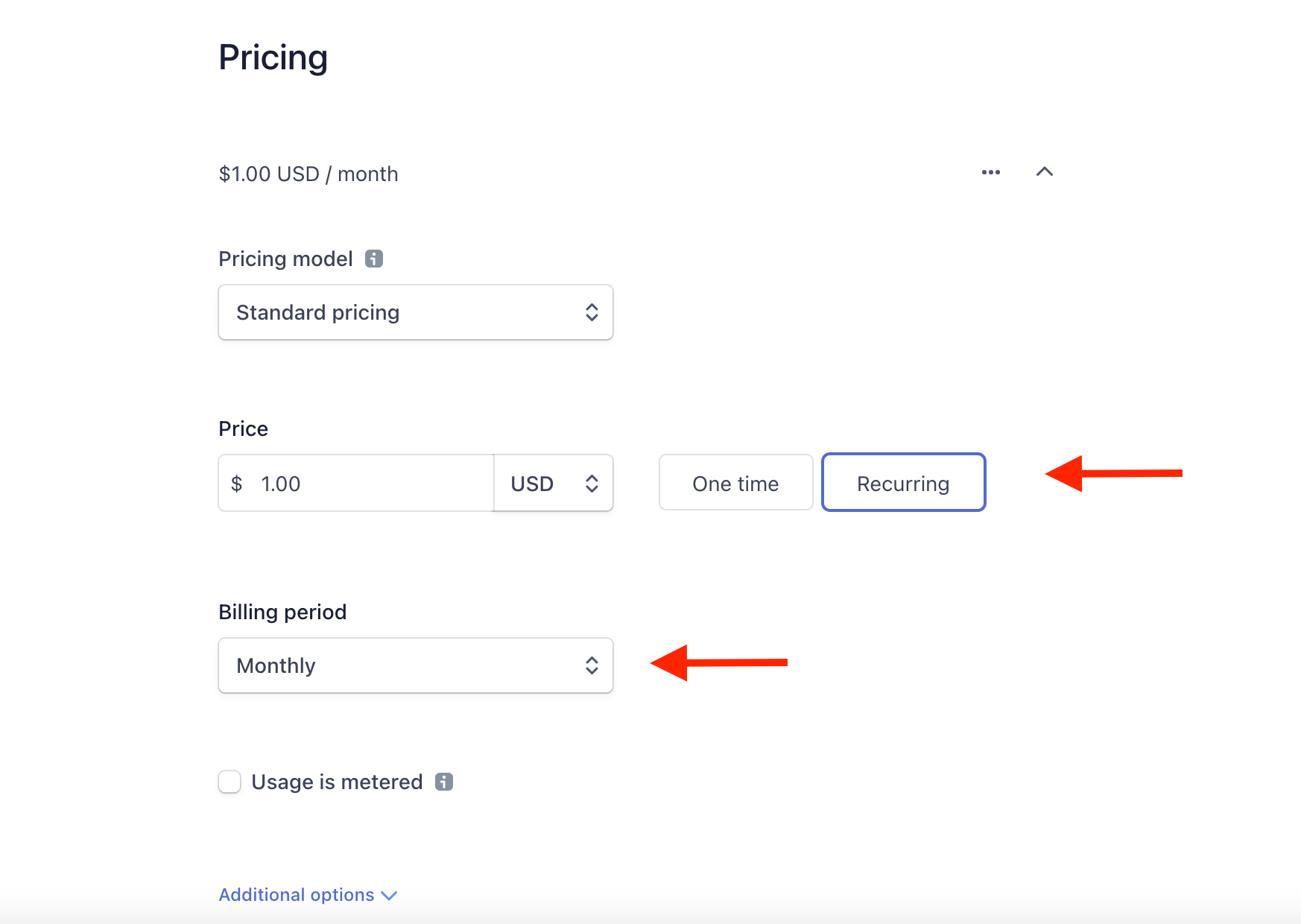
Task: Open the three-dot more options menu
Action: pyautogui.click(x=990, y=172)
